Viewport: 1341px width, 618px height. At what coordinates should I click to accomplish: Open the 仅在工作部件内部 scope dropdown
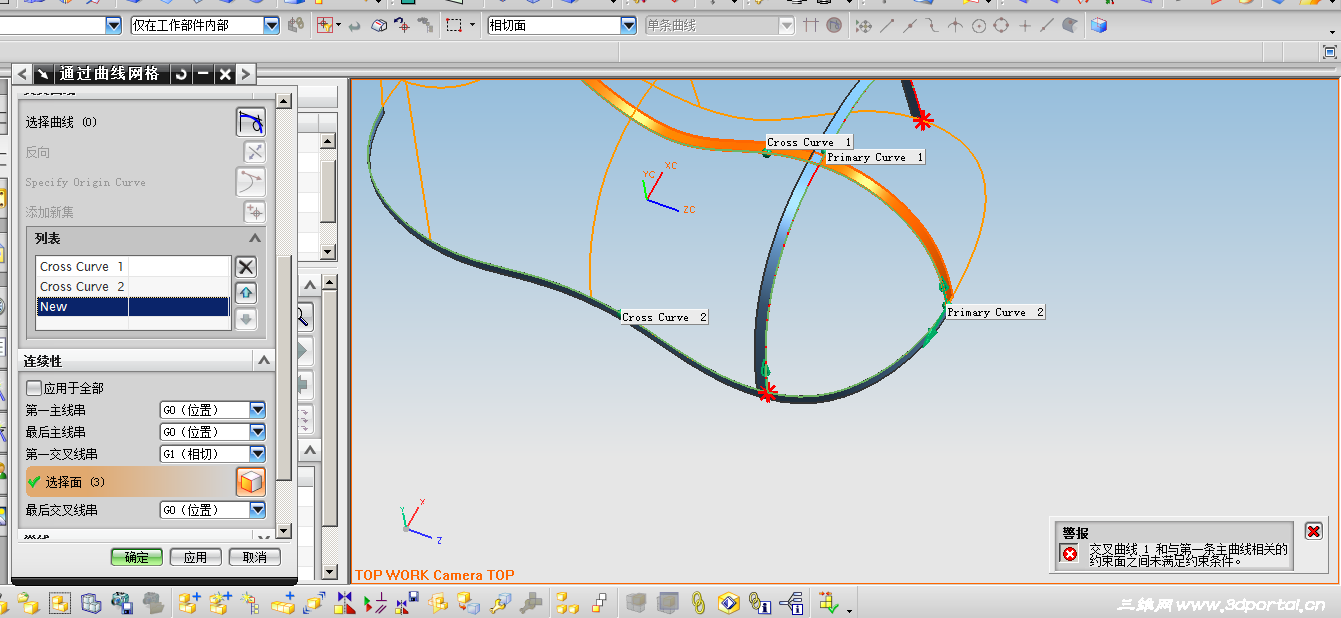tap(271, 25)
